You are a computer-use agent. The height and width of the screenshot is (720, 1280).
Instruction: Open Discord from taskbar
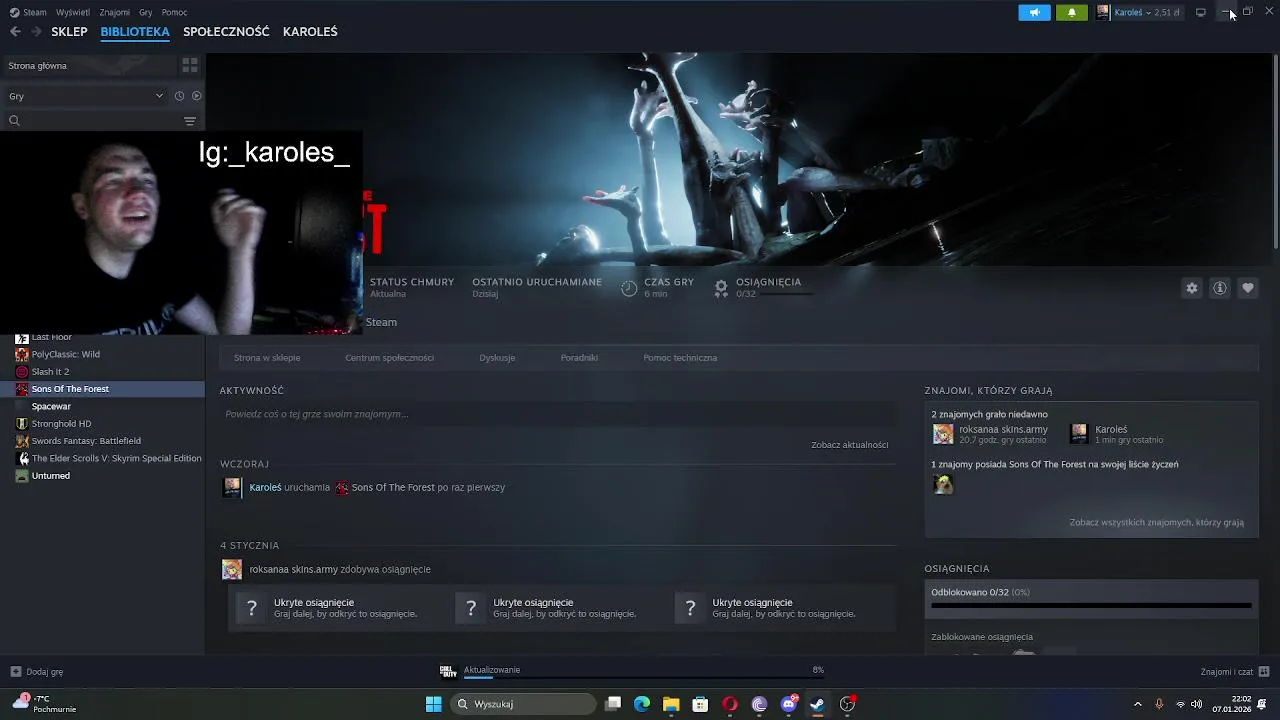(789, 704)
